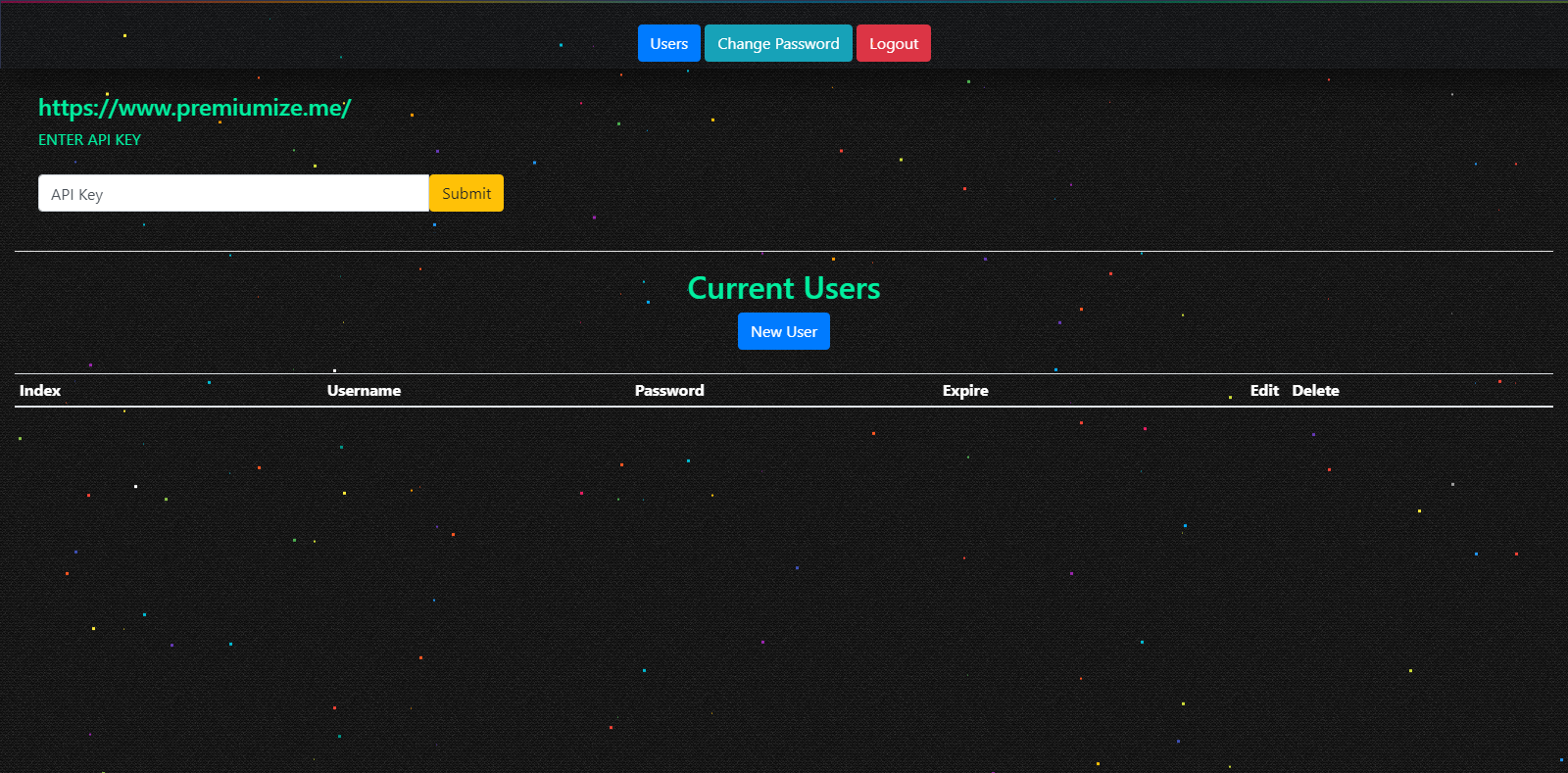Click the Index column header
Screen dimensions: 1568x773
pos(40,390)
